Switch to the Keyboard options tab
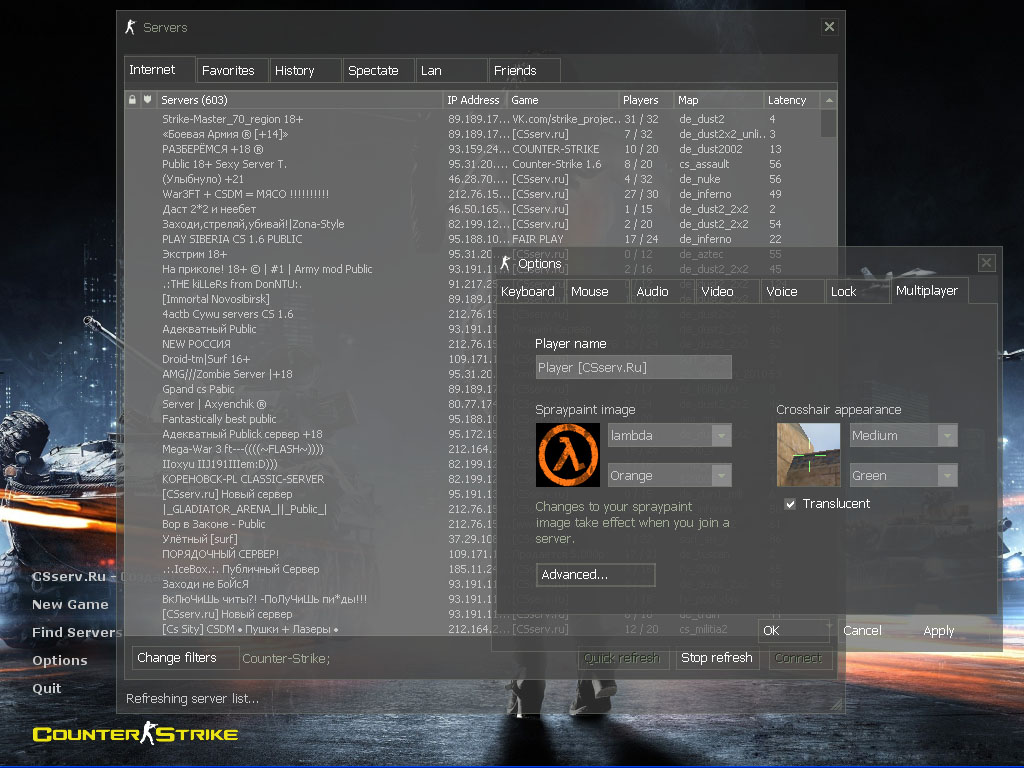This screenshot has width=1024, height=768. coord(528,291)
